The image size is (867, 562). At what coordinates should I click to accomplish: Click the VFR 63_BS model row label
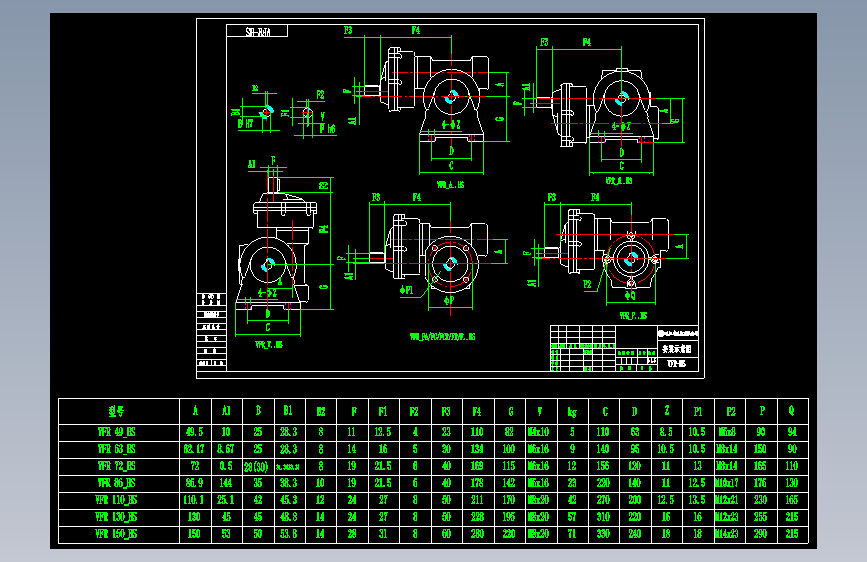coord(117,449)
